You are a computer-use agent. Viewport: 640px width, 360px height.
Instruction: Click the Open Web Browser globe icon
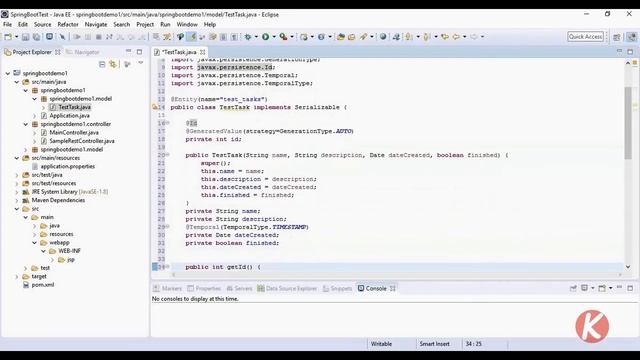[383, 37]
